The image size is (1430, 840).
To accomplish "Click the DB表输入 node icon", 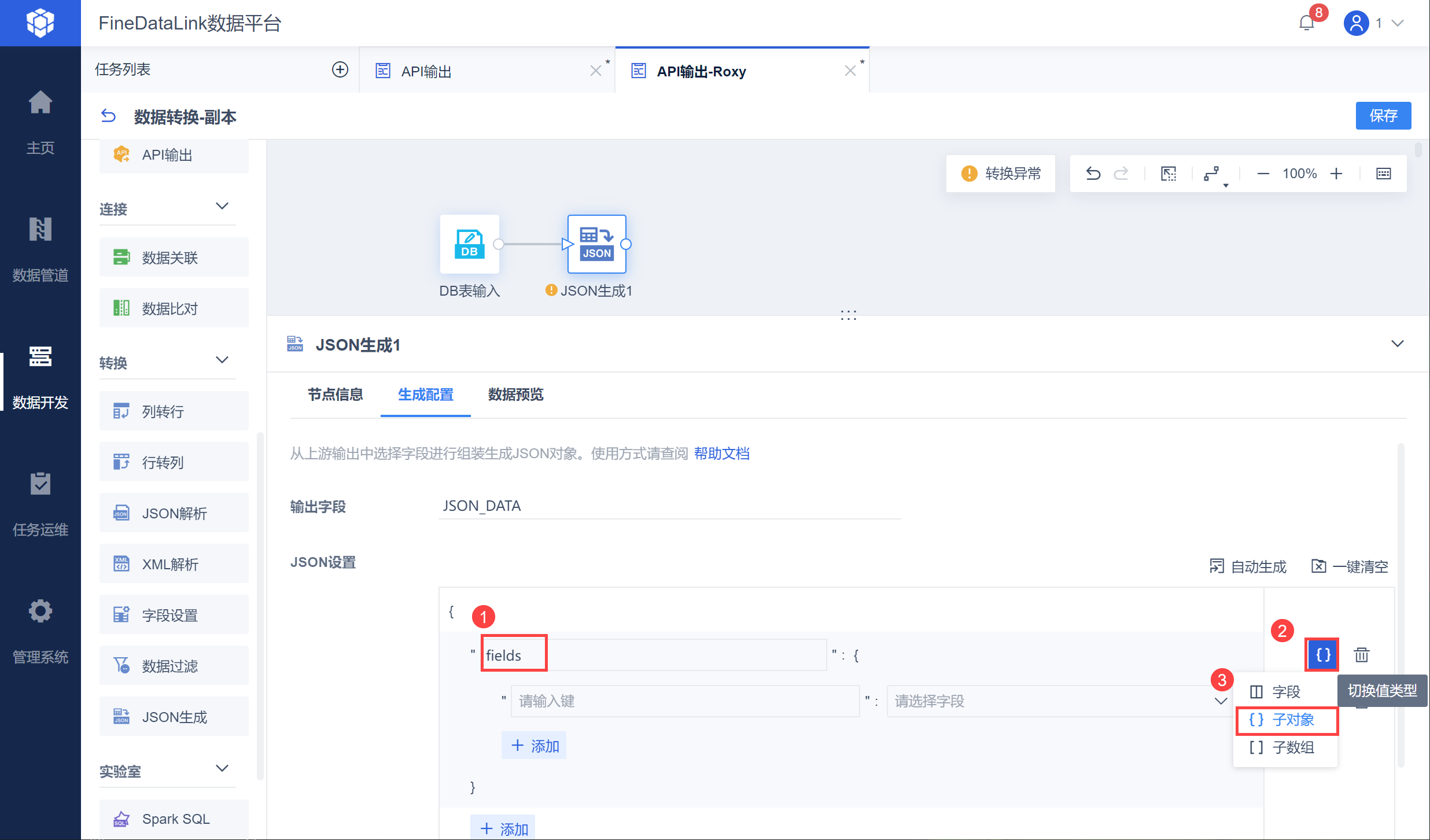I will 469,244.
